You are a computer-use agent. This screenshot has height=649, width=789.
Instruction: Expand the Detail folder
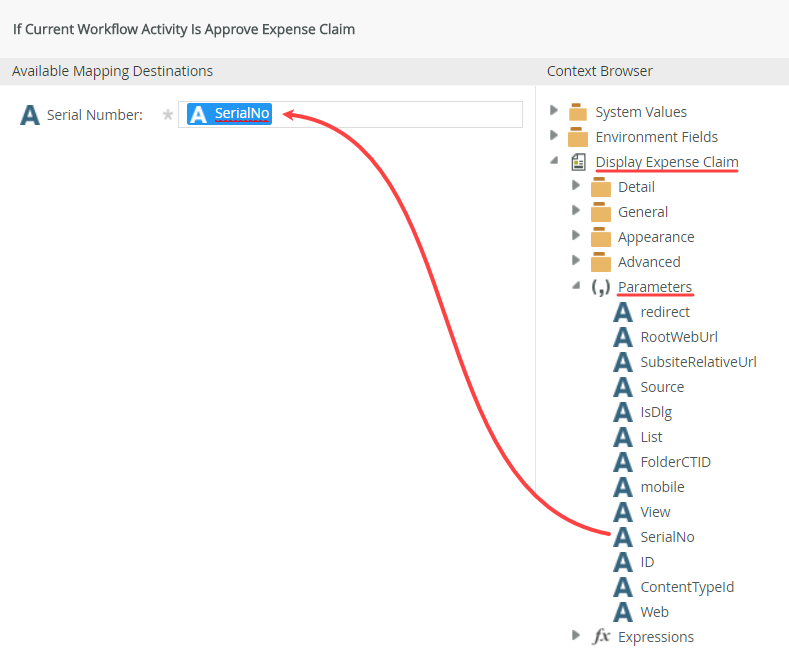576,186
